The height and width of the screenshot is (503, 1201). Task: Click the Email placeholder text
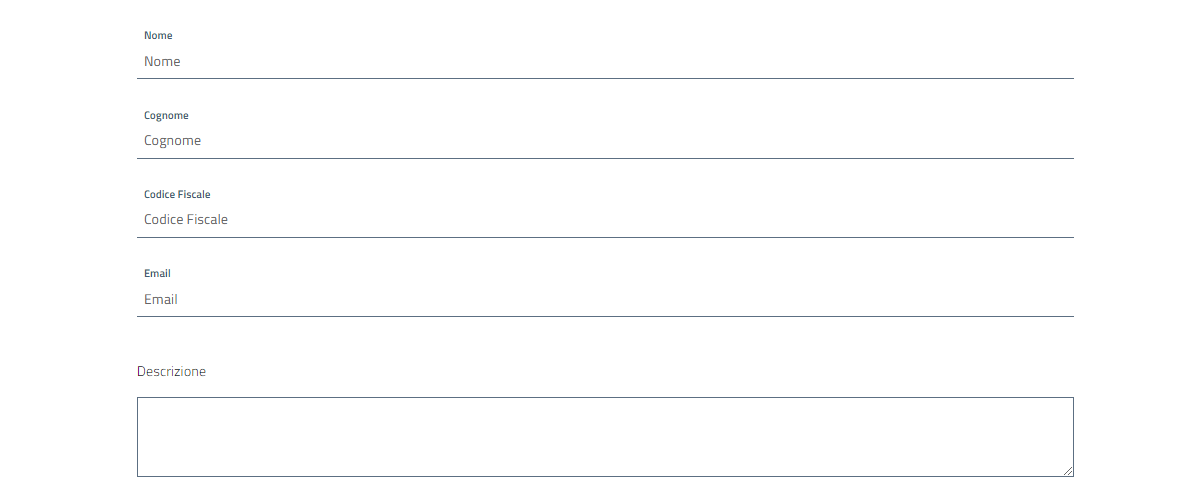point(161,300)
